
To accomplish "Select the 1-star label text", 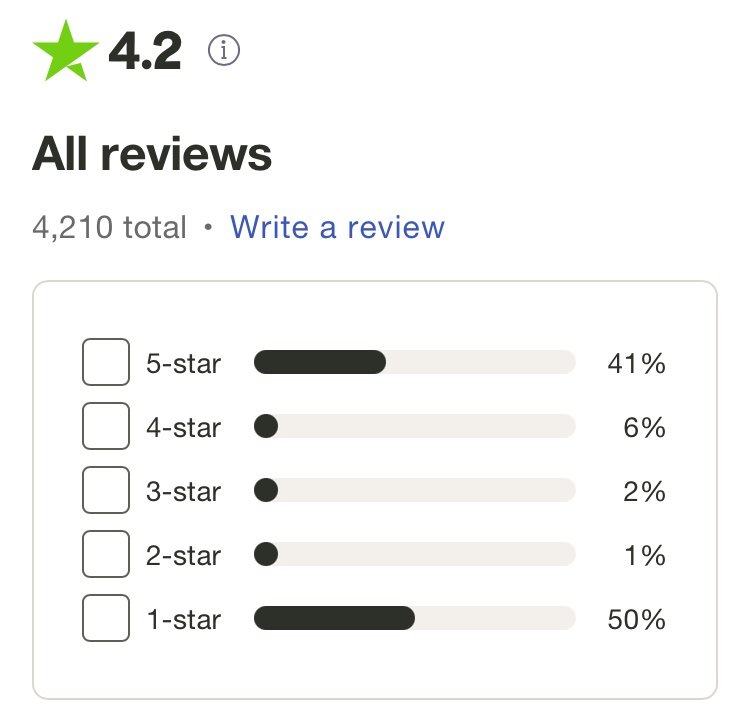I will (x=184, y=620).
